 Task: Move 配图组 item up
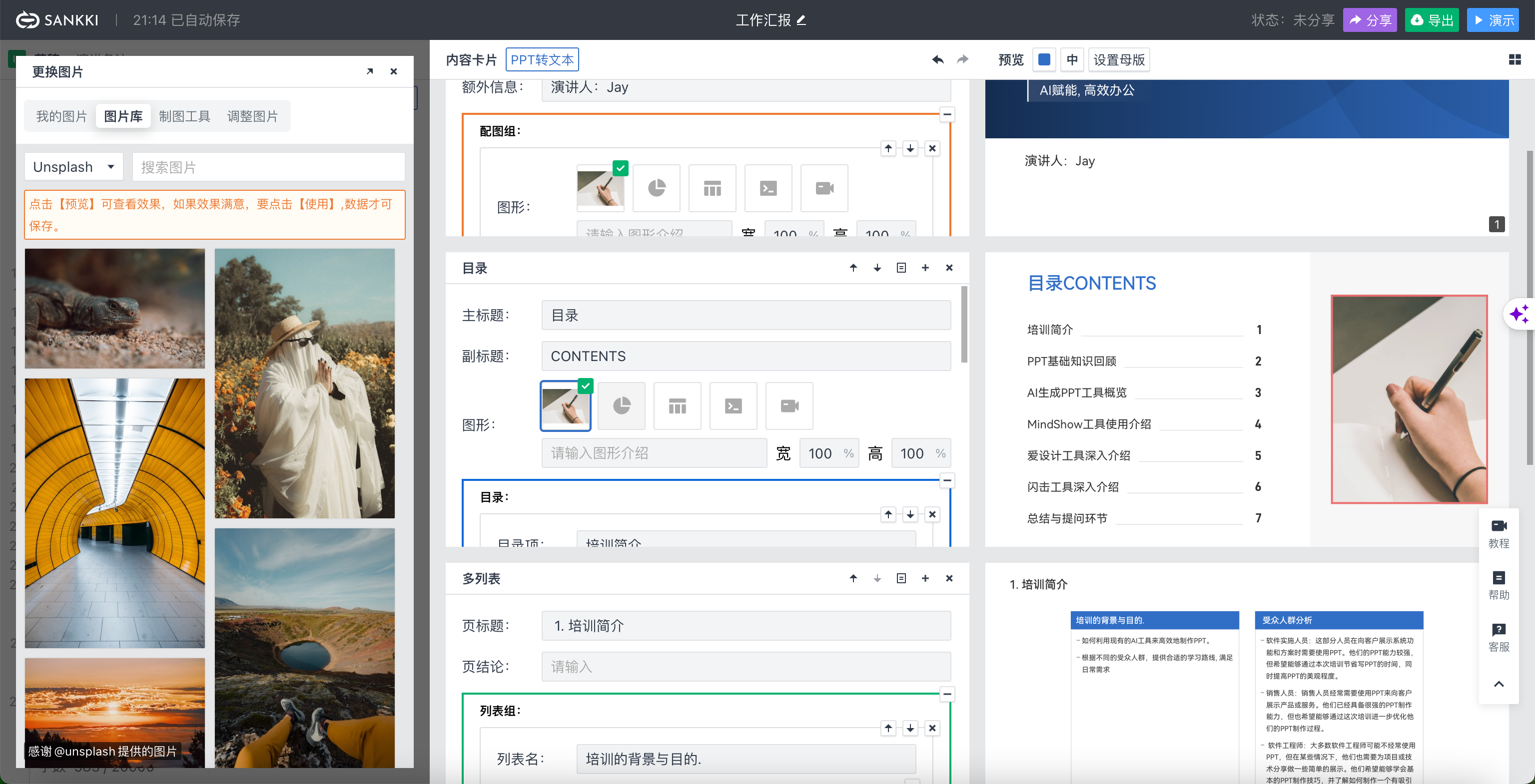tap(888, 148)
